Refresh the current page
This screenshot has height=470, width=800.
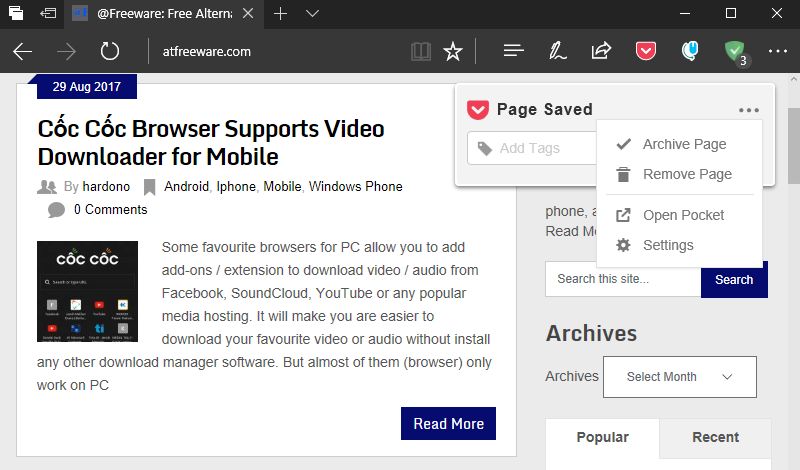point(110,51)
